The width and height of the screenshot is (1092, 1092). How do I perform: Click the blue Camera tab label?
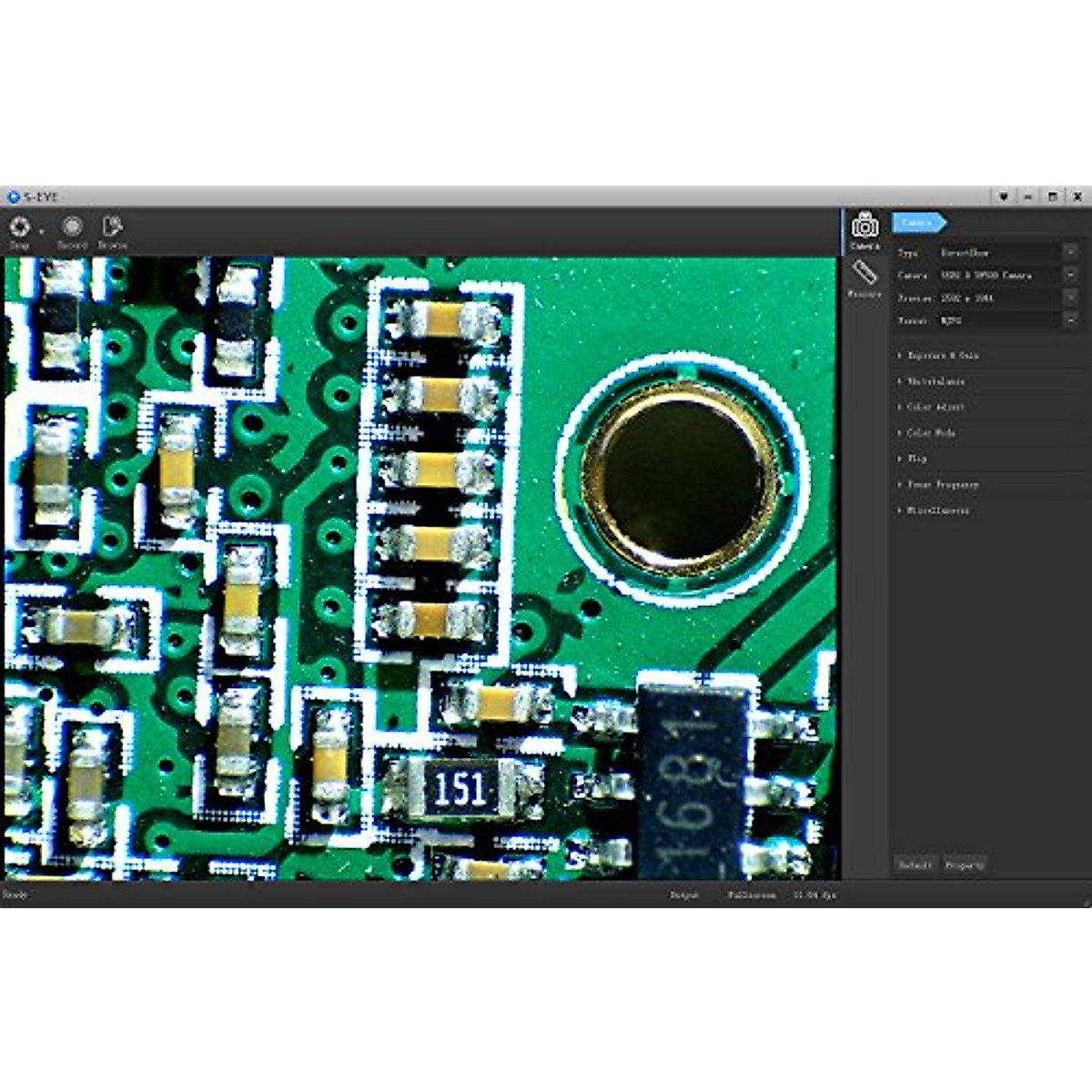(917, 222)
